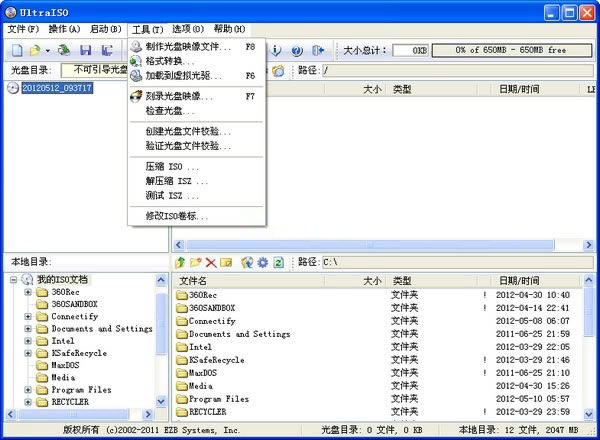Select 刻录光盘映像 menu entry
This screenshot has width=600, height=440.
[x=179, y=96]
